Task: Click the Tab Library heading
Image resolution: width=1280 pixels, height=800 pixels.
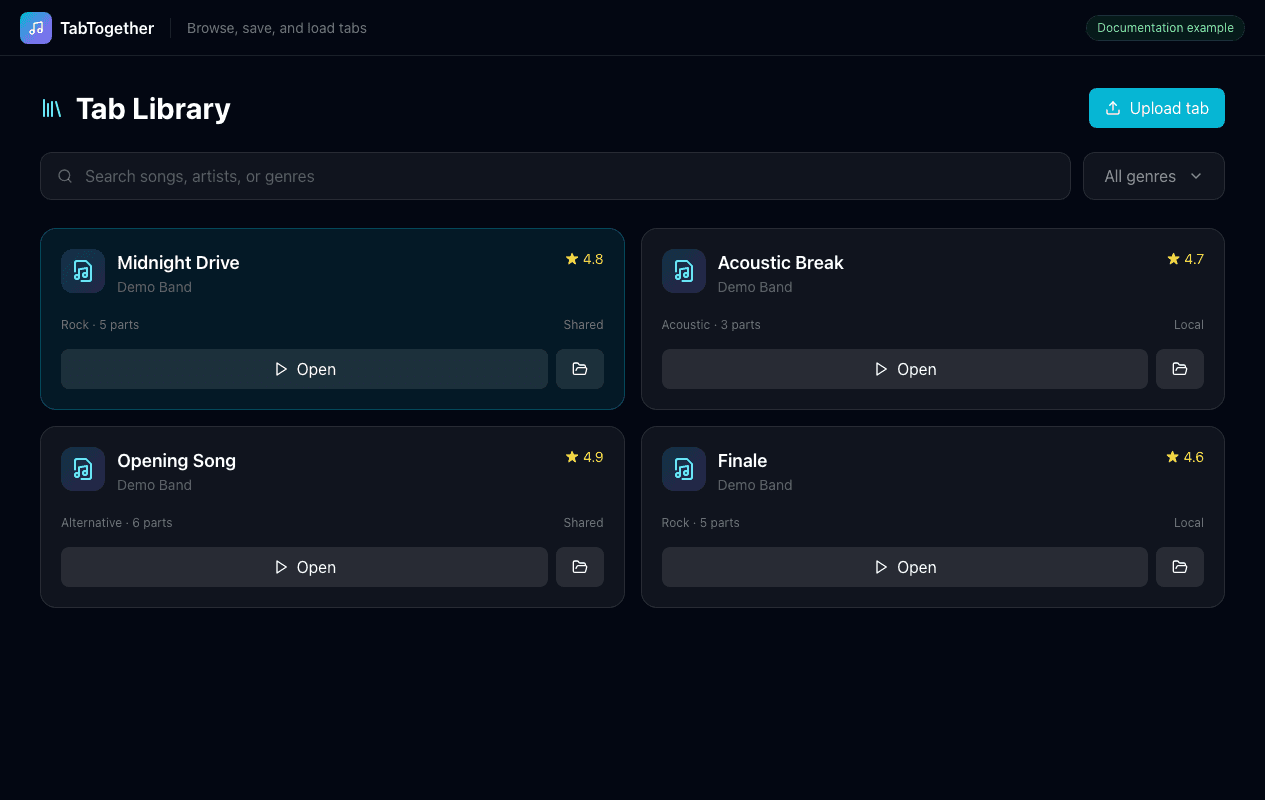Action: (153, 108)
